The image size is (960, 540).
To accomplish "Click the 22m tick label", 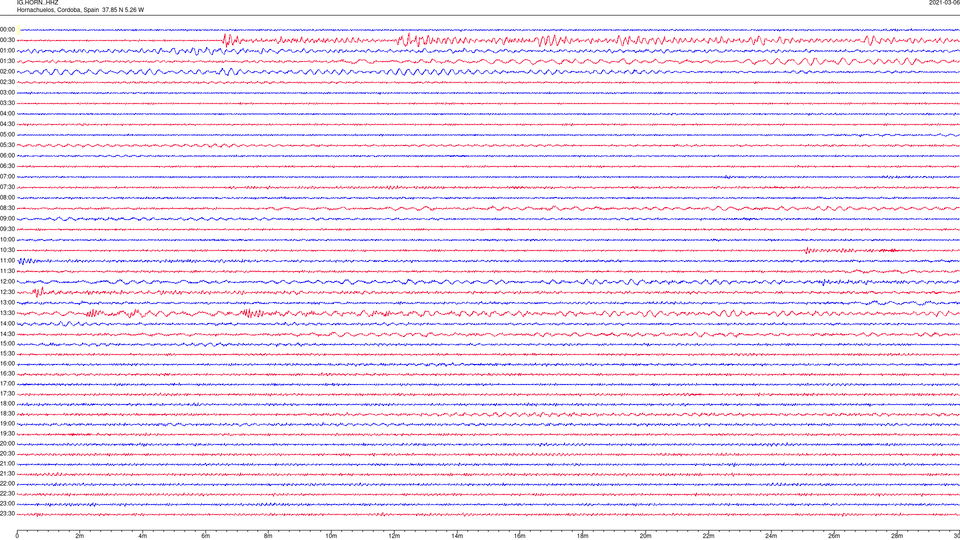I will 708,536.
